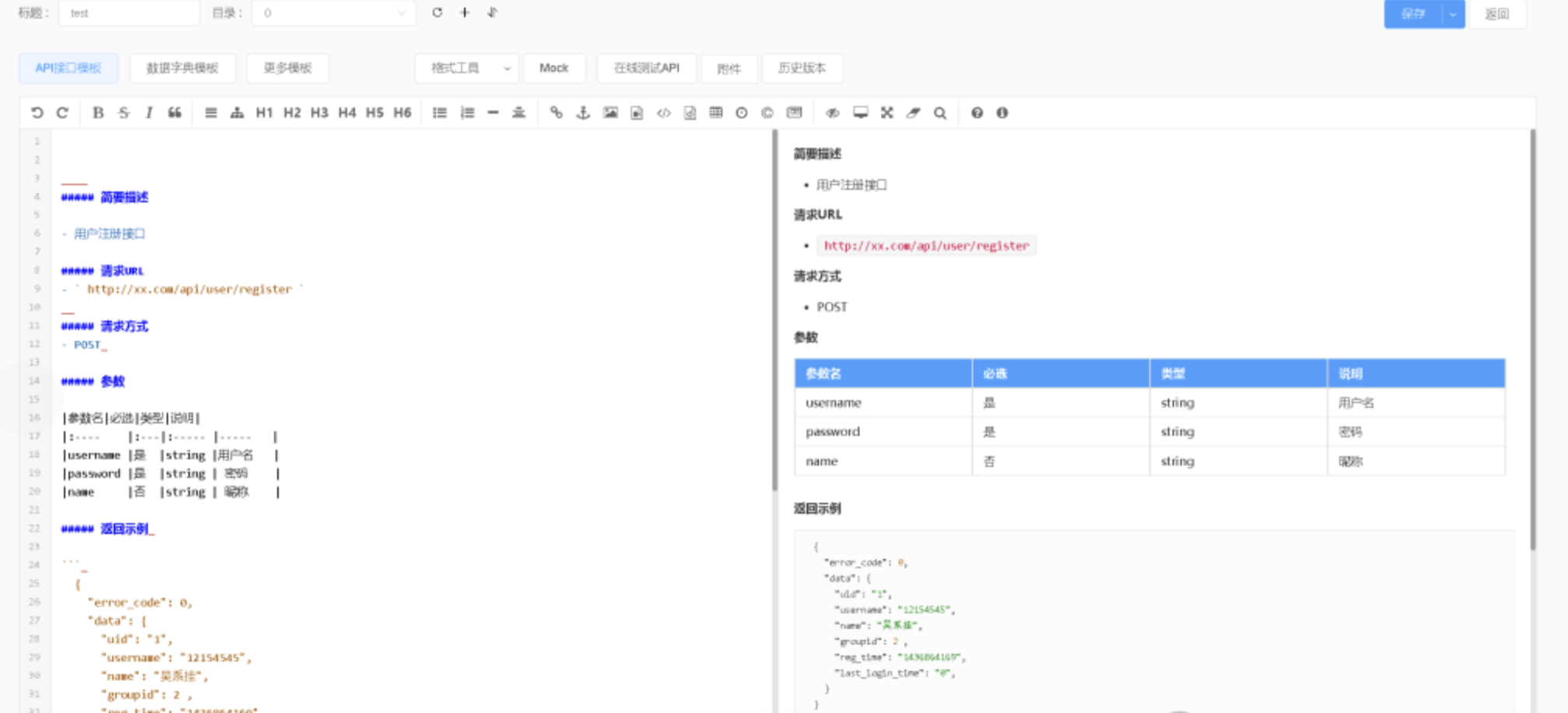Click the newspaper icon before the eye icon

point(794,113)
